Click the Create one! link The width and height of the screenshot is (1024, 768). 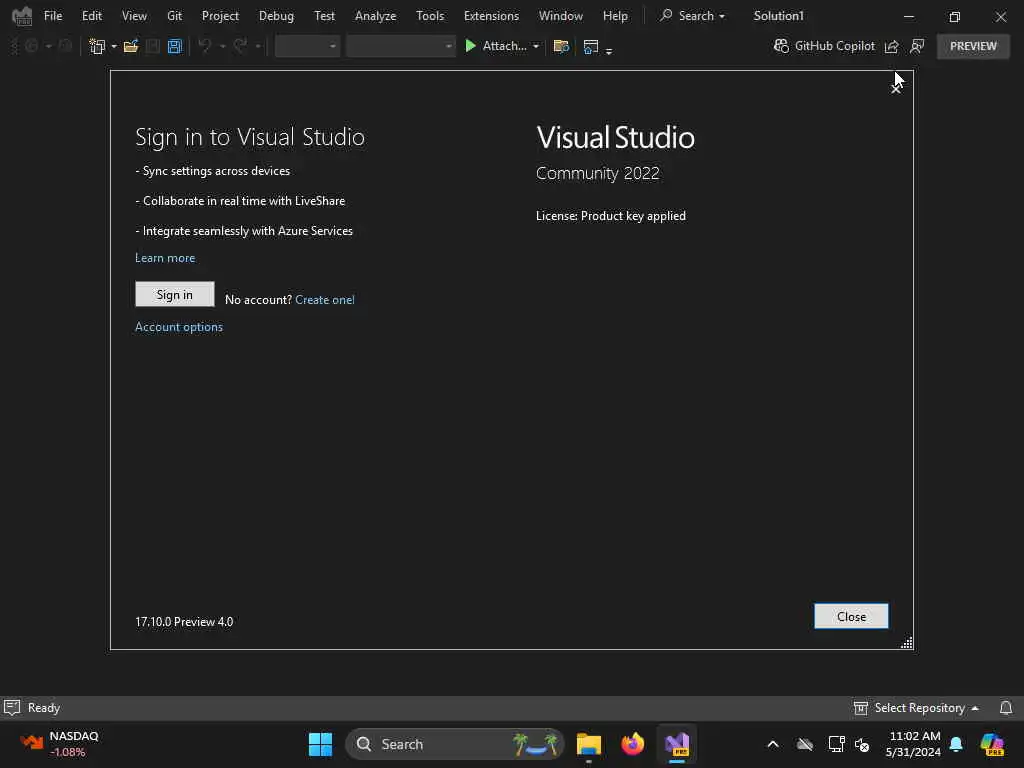325,300
